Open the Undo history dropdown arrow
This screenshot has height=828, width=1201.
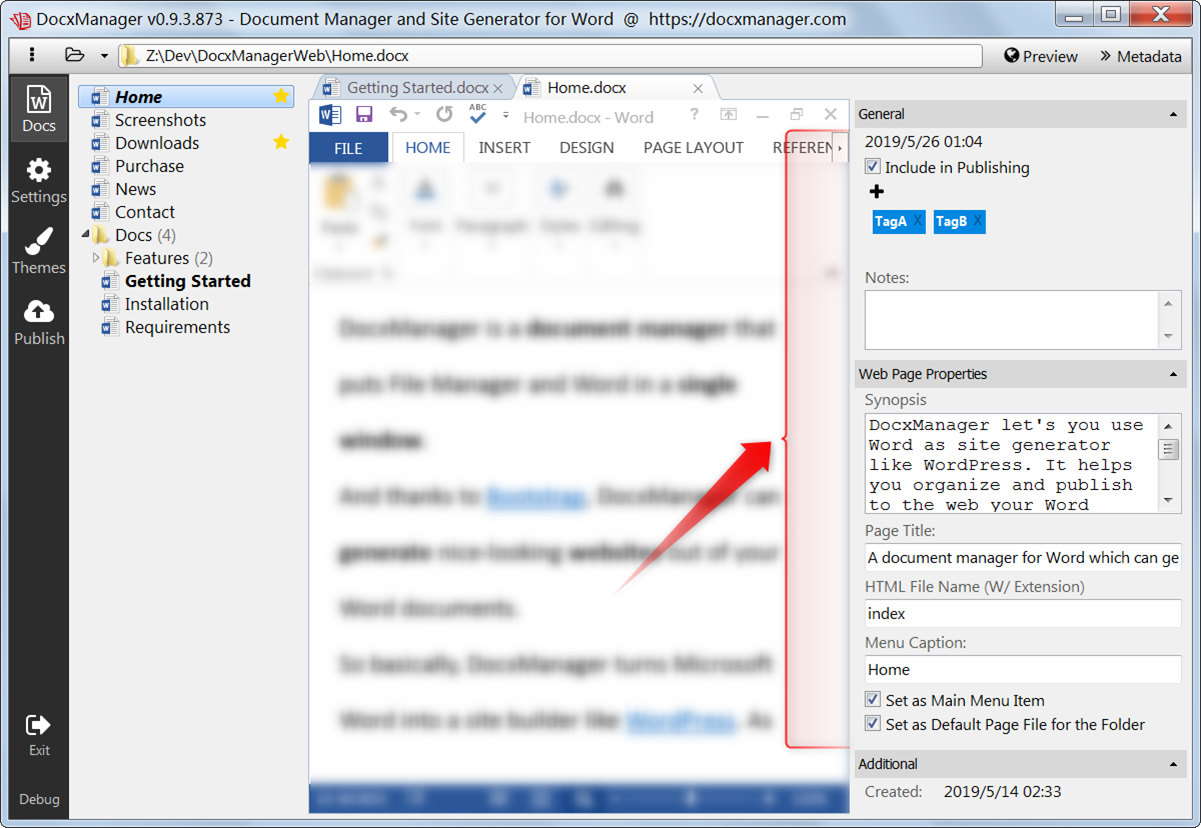click(x=418, y=115)
